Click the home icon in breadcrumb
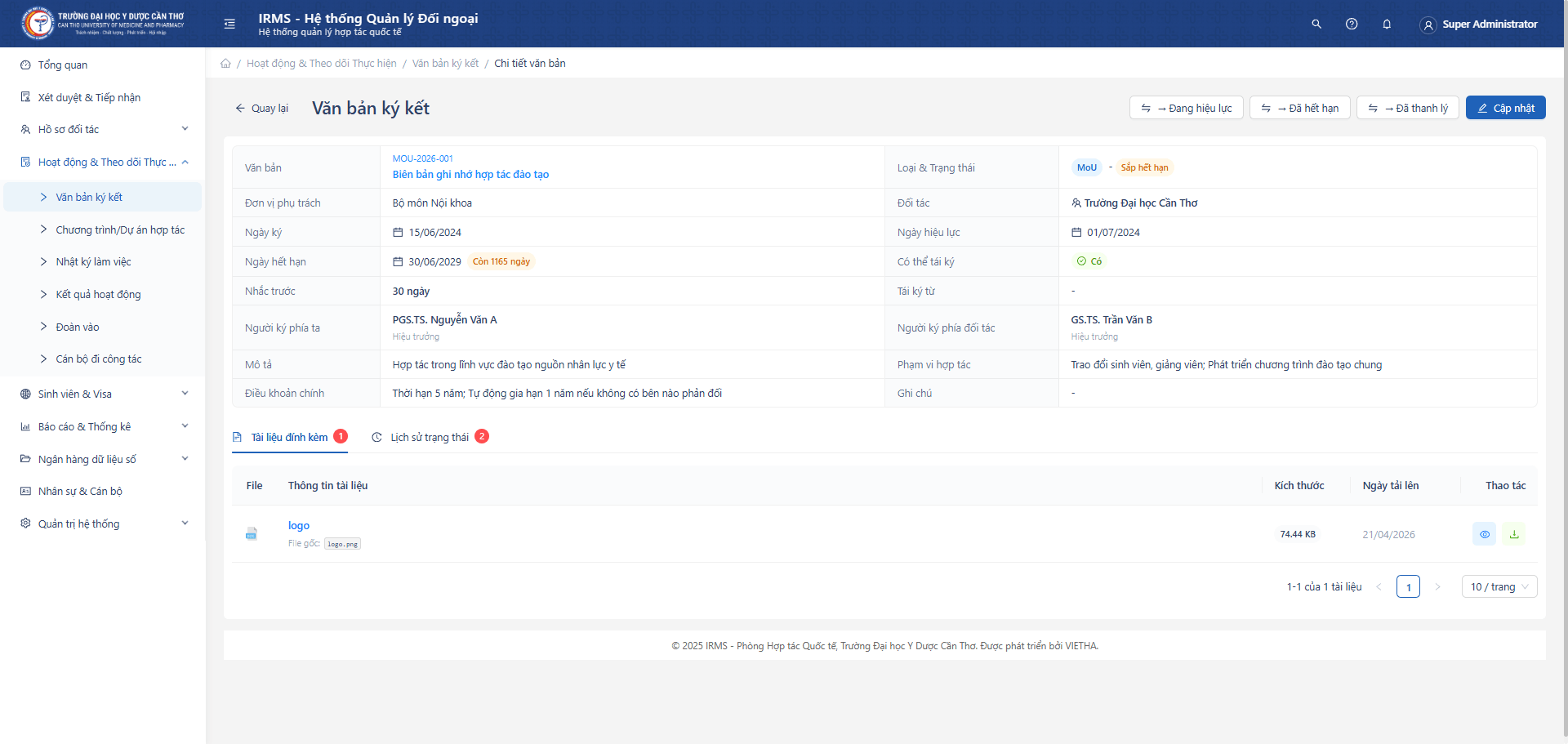The image size is (1568, 744). [225, 64]
